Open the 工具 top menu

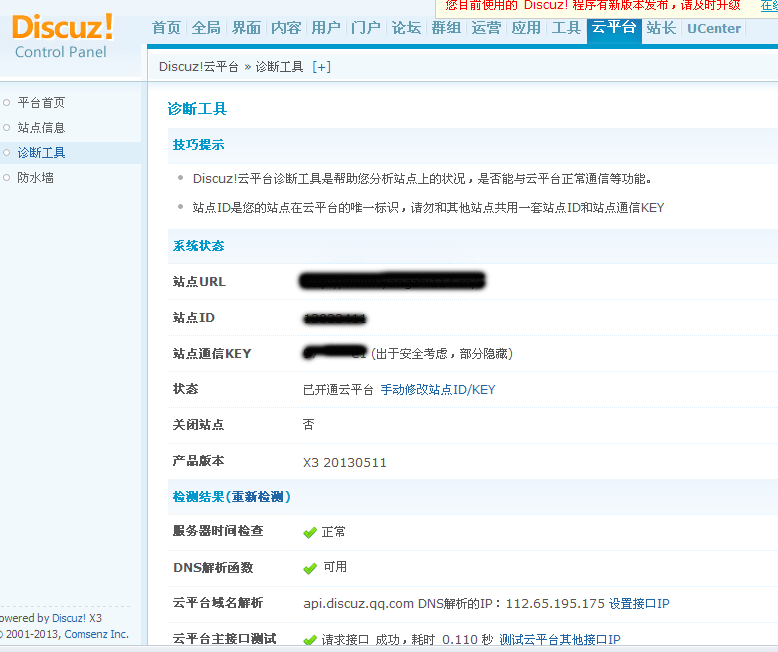[x=566, y=28]
